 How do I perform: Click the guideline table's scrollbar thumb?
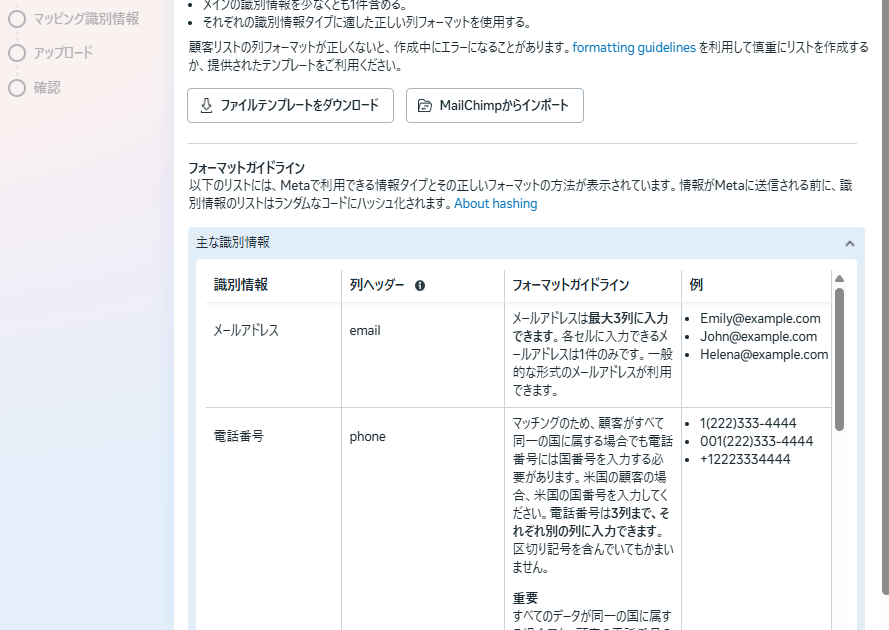(840, 360)
